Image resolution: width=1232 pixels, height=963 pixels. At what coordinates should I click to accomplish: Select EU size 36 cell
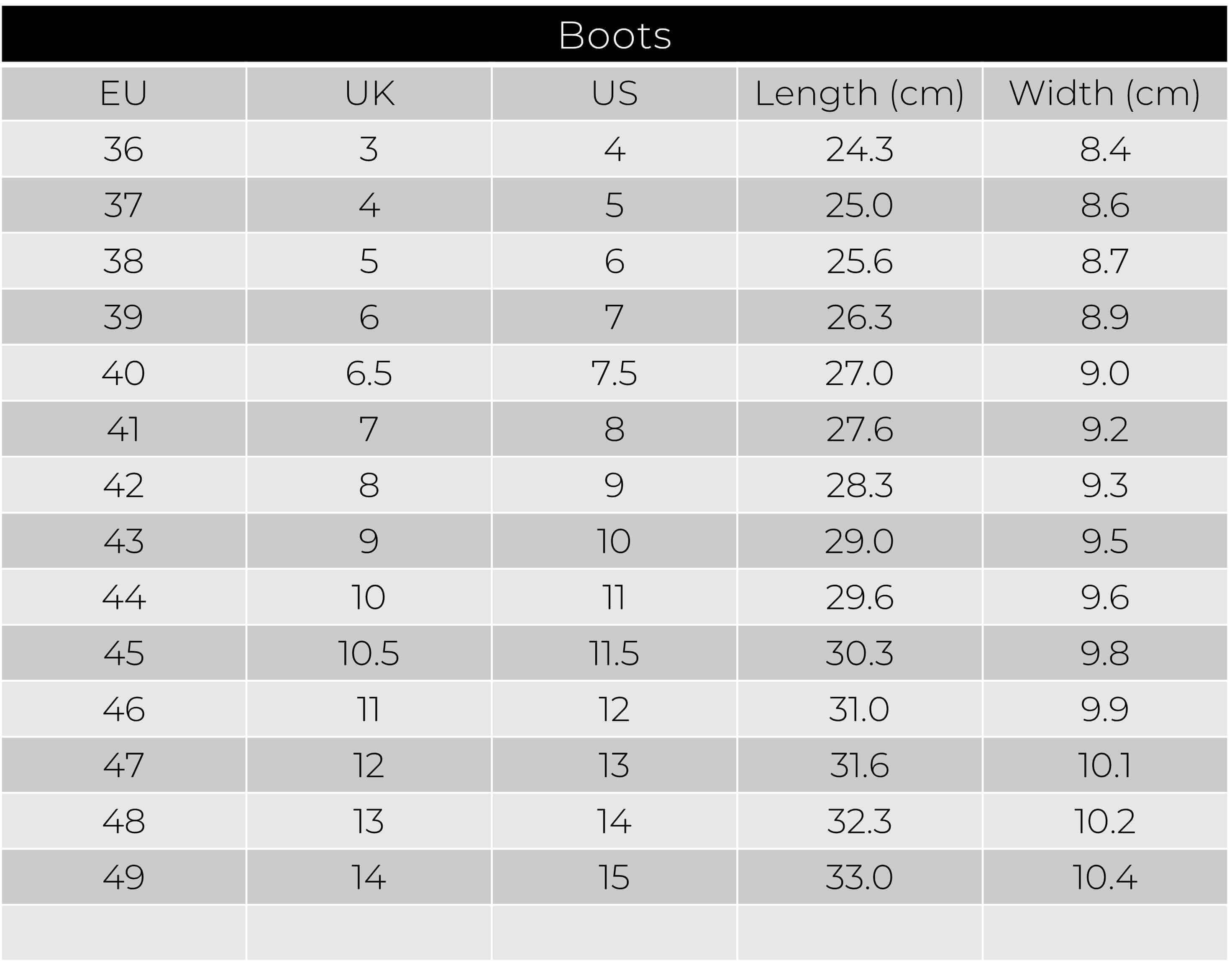tap(123, 149)
